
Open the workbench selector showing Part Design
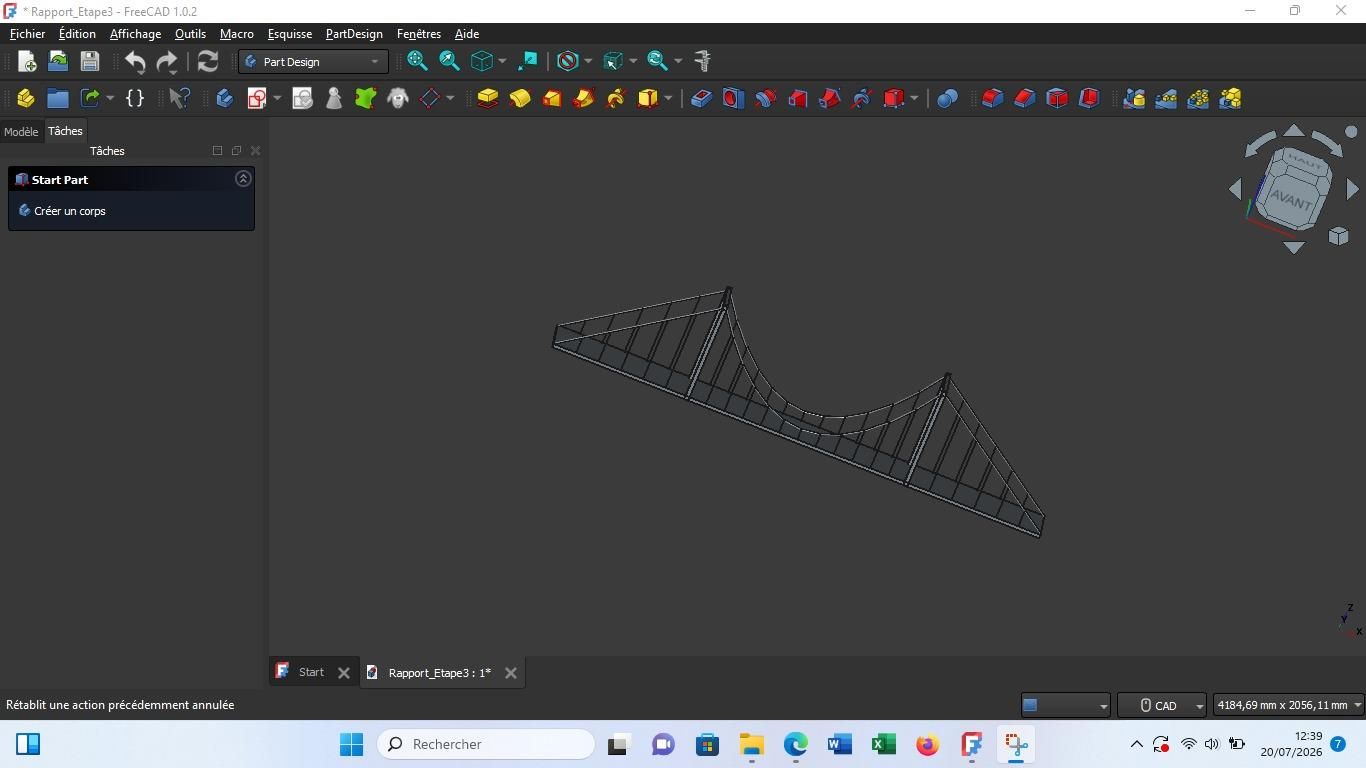point(313,62)
